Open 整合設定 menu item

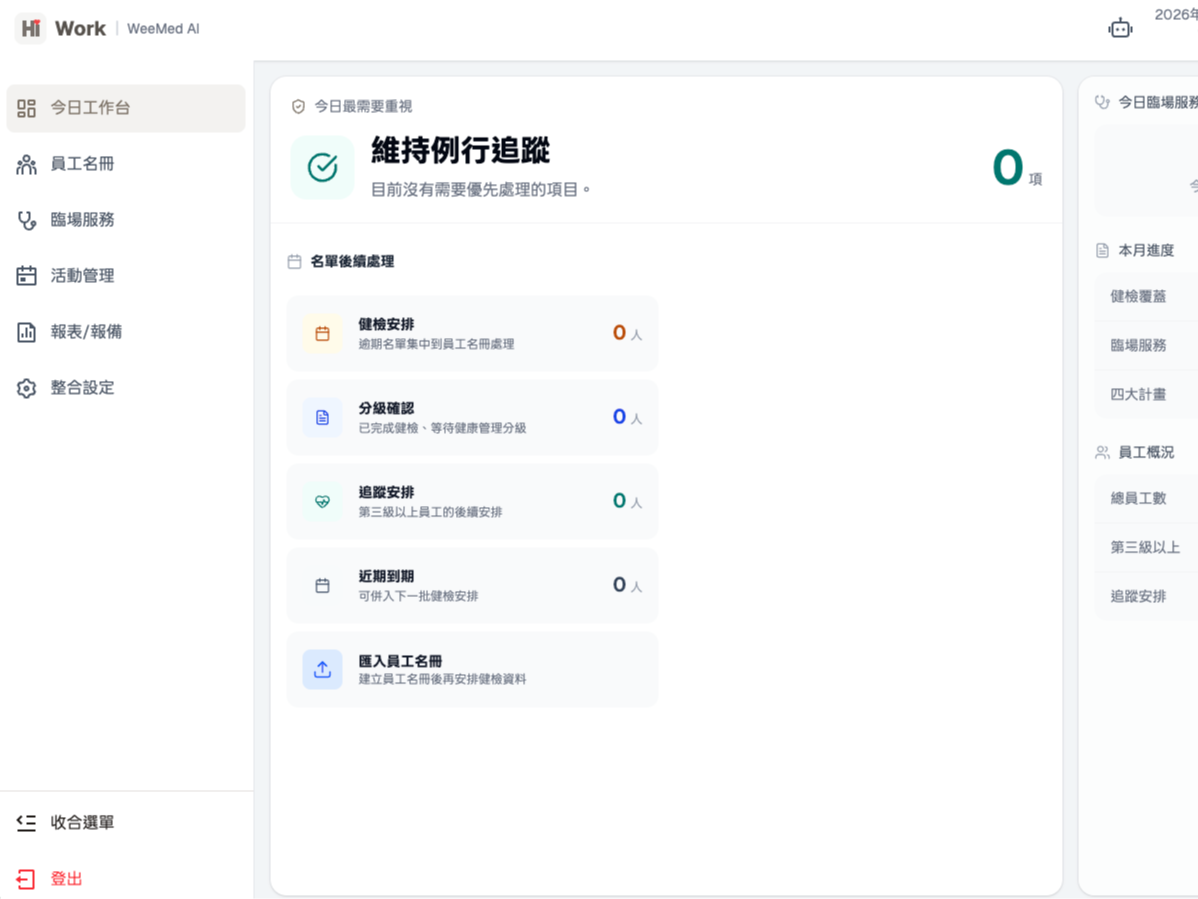click(126, 388)
